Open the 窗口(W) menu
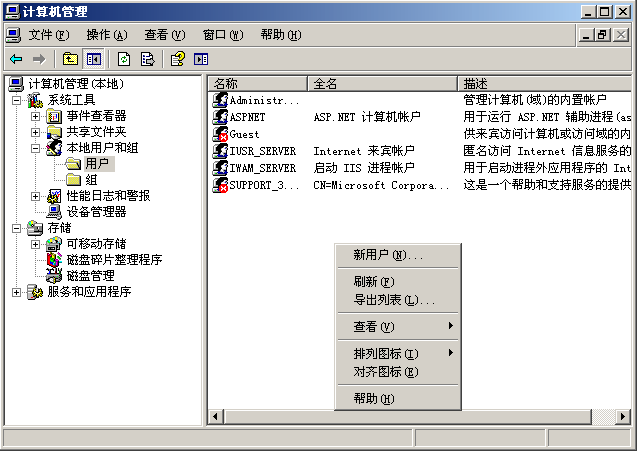 tap(223, 35)
